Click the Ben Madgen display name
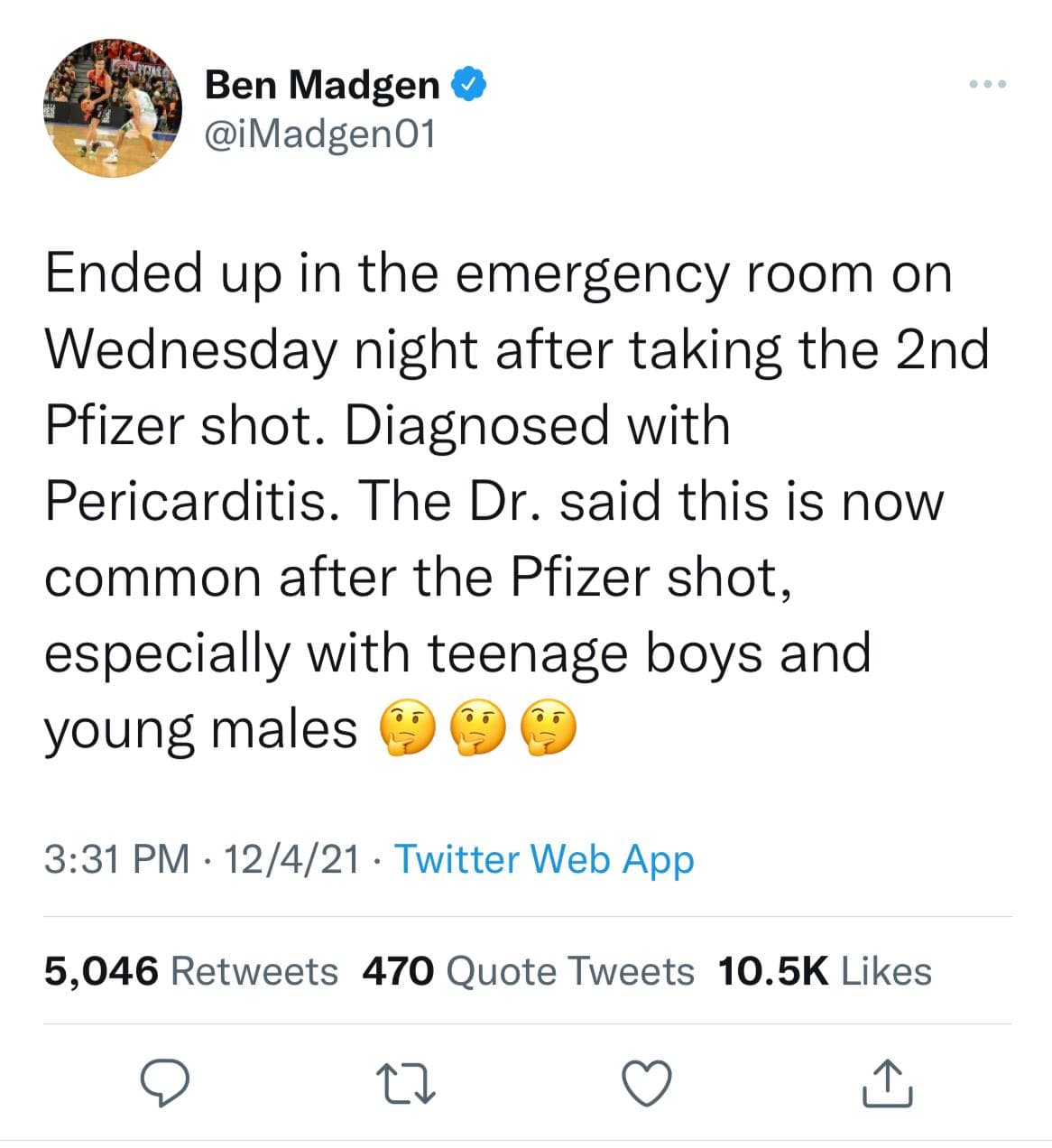1052x1148 pixels. point(322,85)
